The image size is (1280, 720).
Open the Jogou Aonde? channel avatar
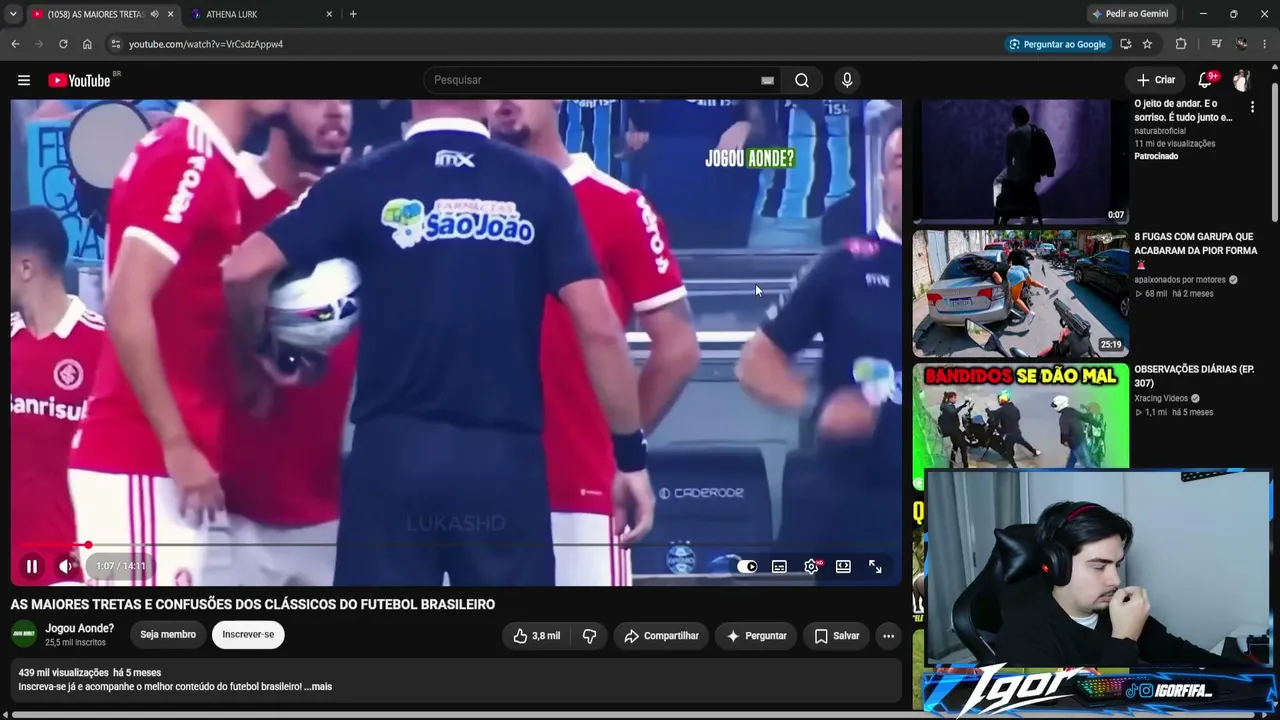(x=24, y=634)
